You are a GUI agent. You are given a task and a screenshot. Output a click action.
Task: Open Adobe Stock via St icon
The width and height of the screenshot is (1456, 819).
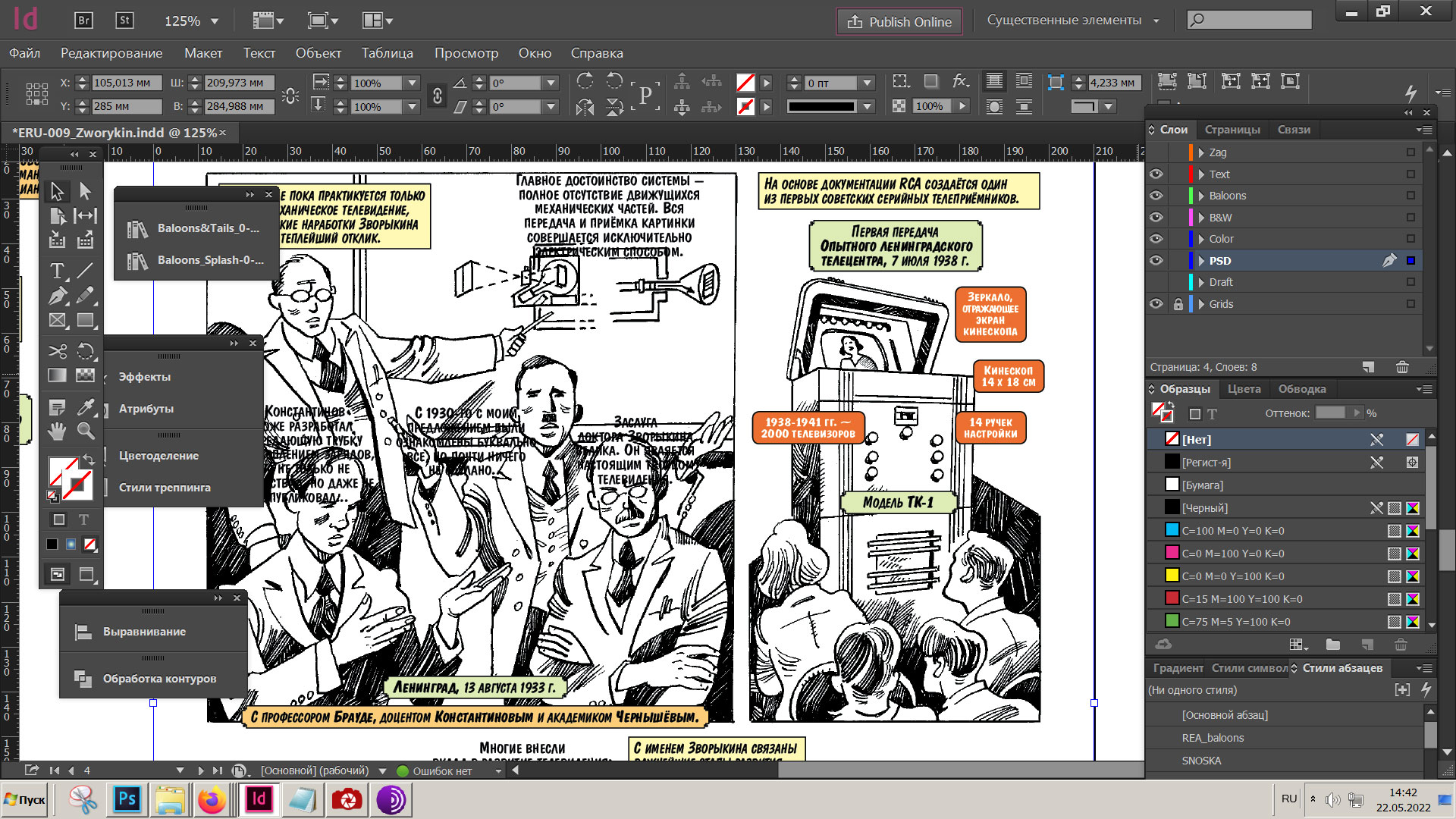pos(124,20)
